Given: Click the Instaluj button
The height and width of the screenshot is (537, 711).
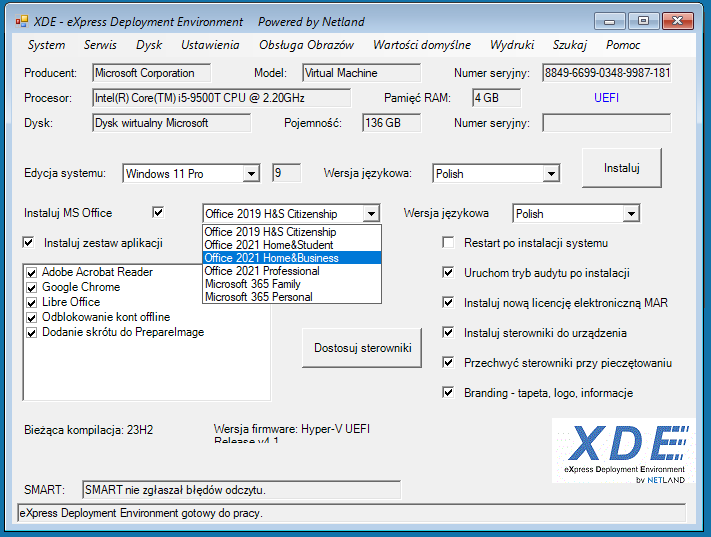Looking at the screenshot, I should coord(621,168).
